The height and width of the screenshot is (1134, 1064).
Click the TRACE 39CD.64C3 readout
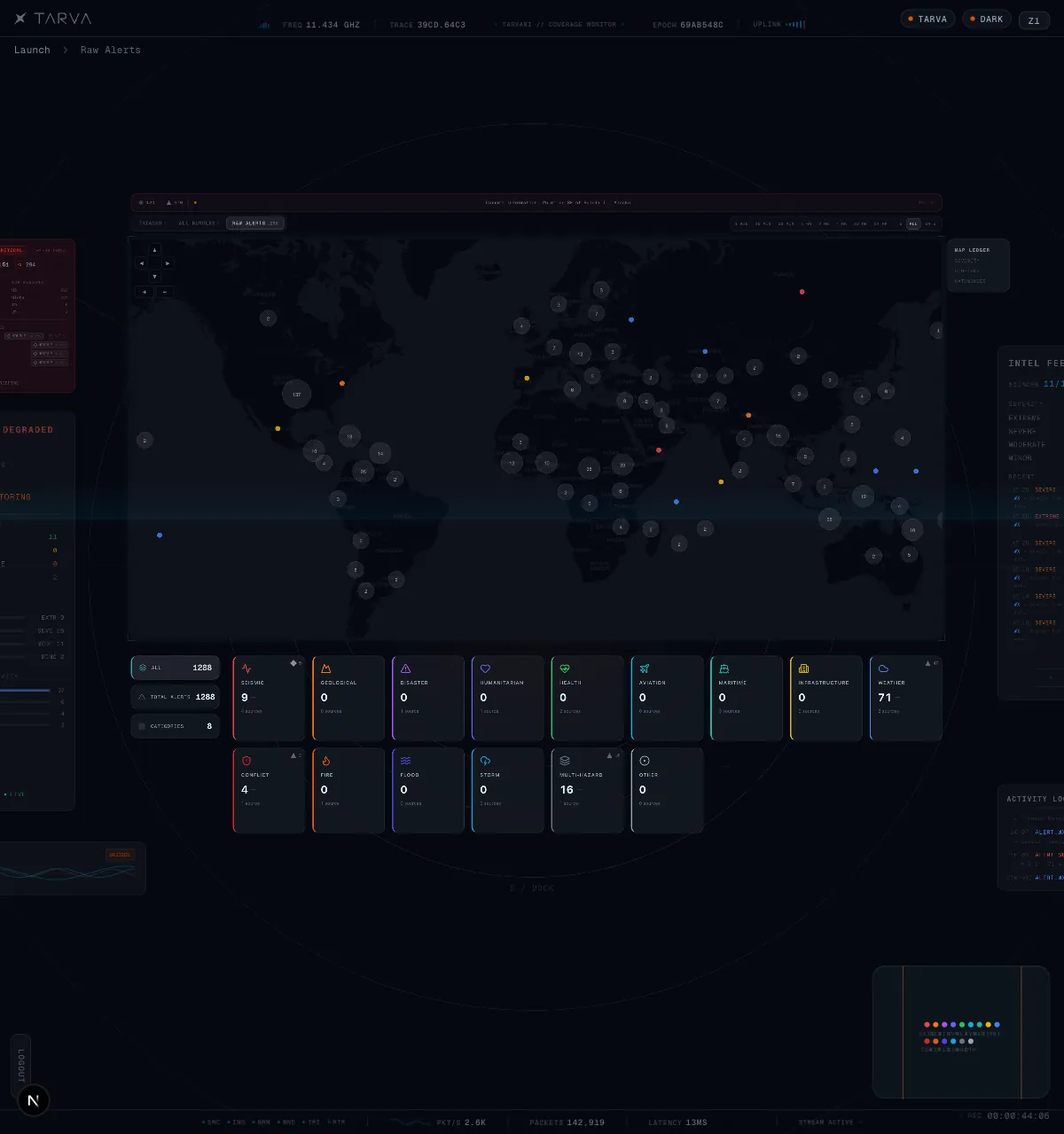[427, 25]
